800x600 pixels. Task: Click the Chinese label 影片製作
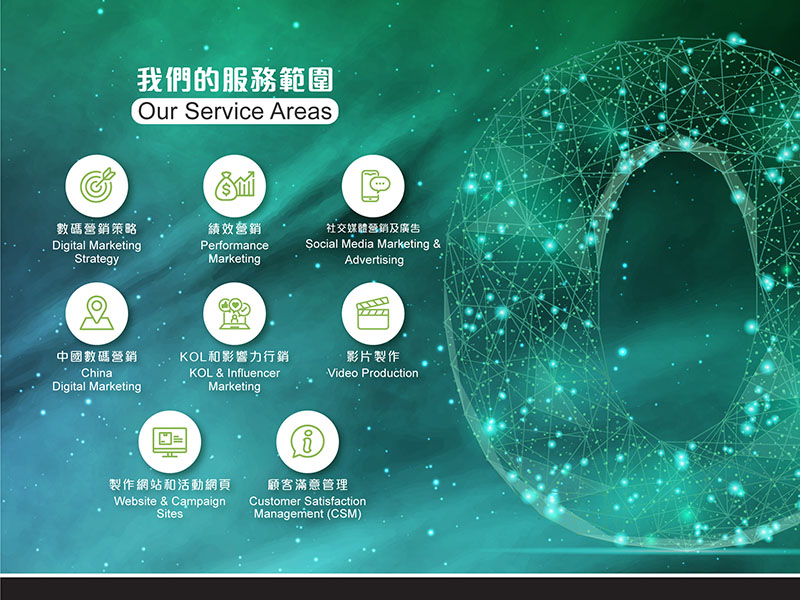(x=373, y=356)
